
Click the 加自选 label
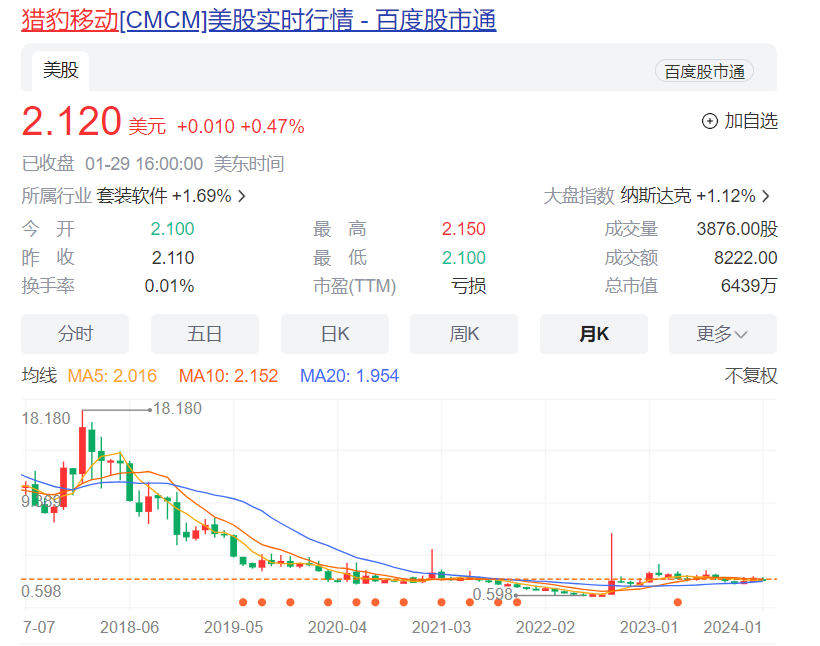click(751, 121)
